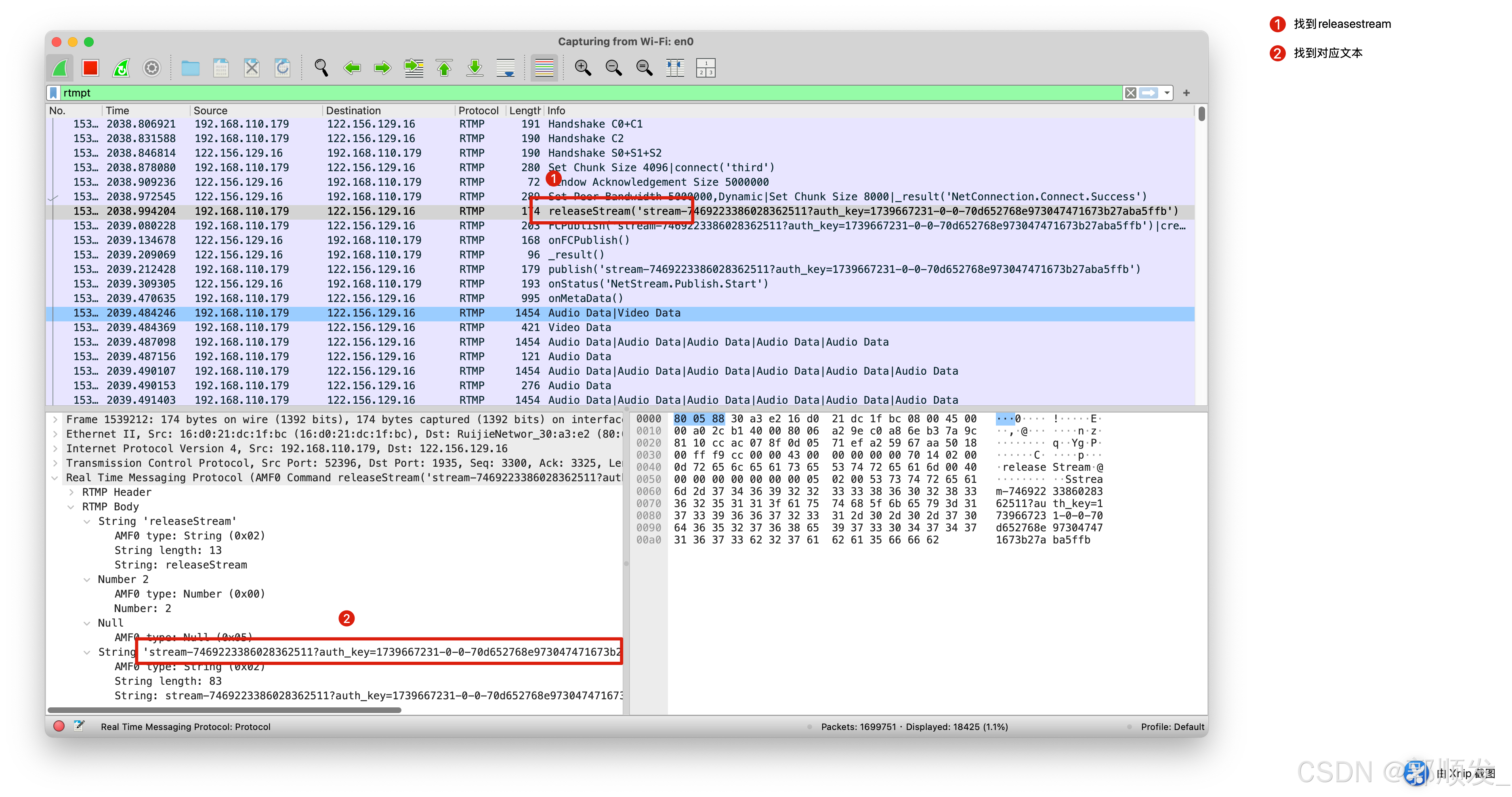This screenshot has height=797, width=1512.
Task: Collapse the RTMP Body tree node
Action: click(71, 506)
